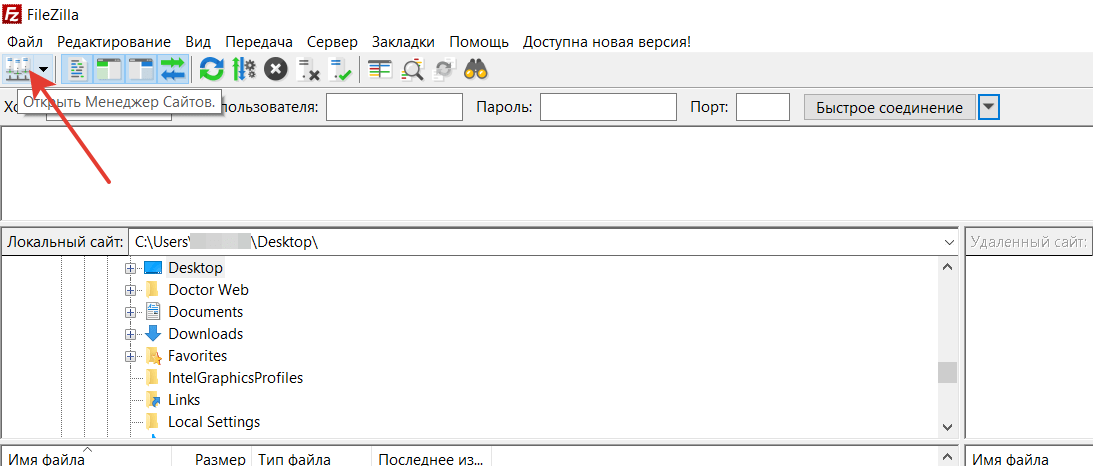The image size is (1093, 466).
Task: Toggle the local directory tree view
Action: tap(108, 69)
